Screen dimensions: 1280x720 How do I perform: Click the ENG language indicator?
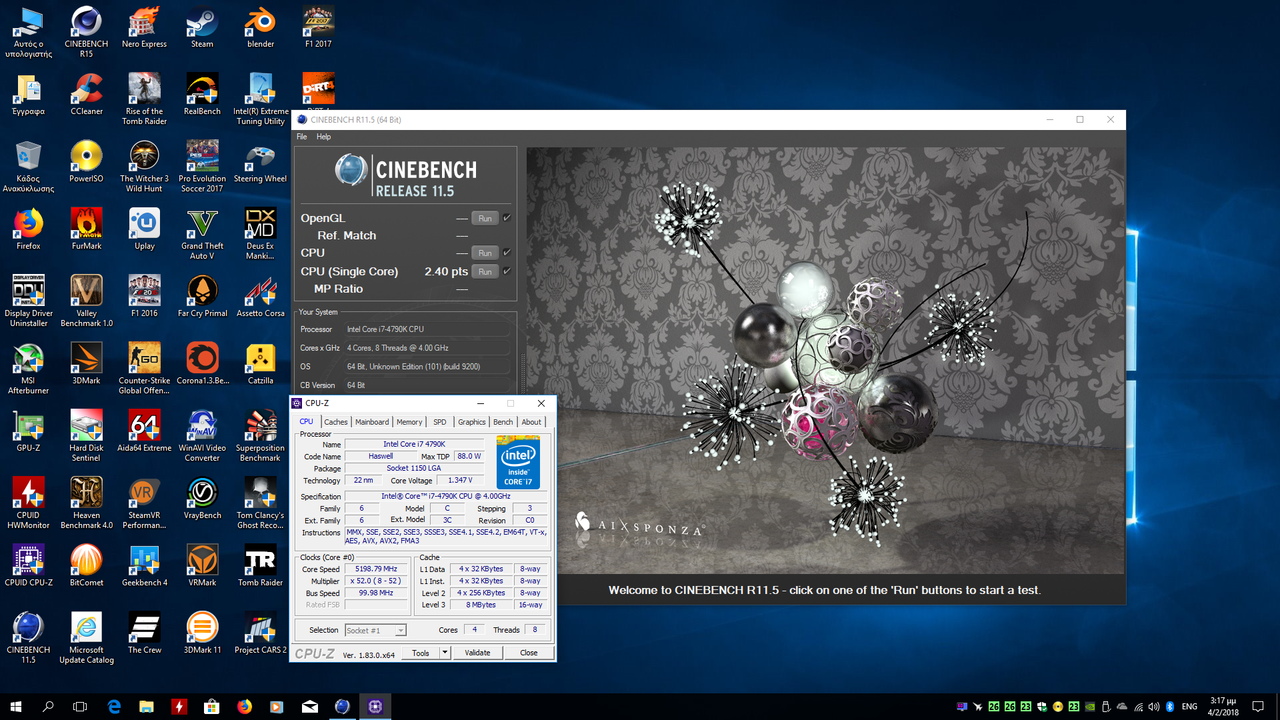pos(1189,706)
